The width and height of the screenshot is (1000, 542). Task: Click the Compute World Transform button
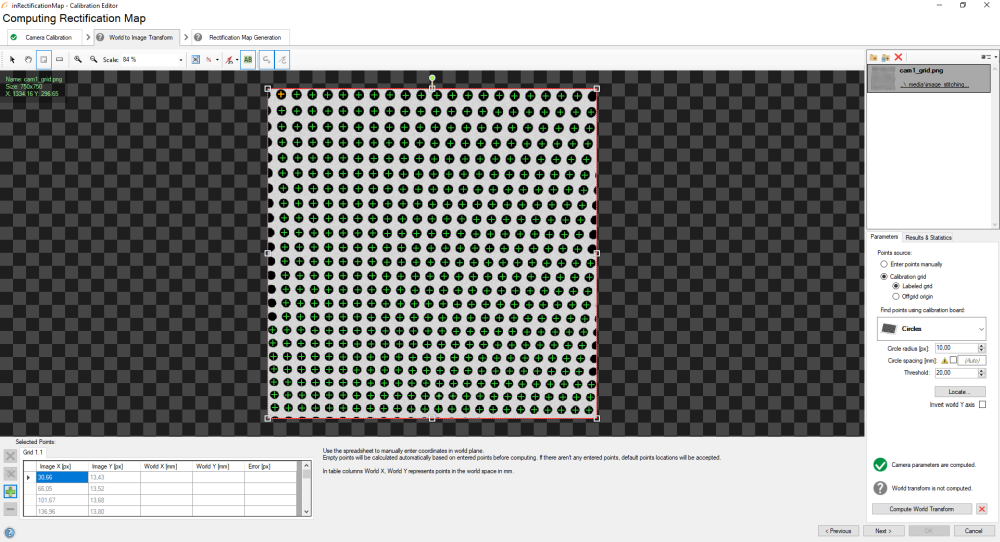pyautogui.click(x=923, y=509)
